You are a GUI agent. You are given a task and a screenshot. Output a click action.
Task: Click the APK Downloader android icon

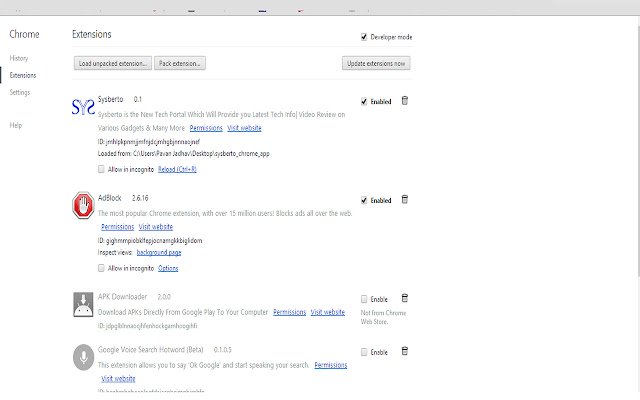83,304
